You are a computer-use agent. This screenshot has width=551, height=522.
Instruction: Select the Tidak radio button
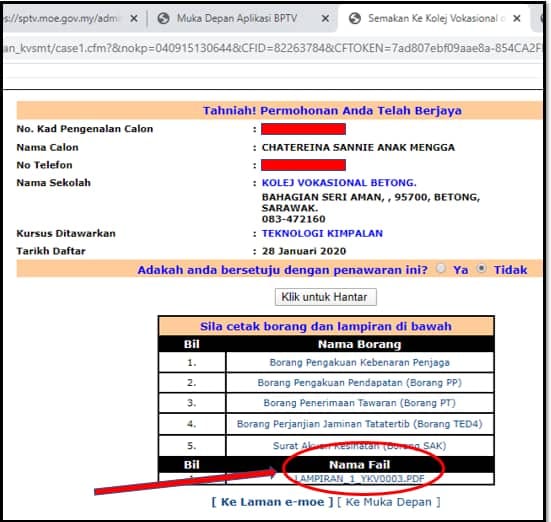click(x=481, y=269)
